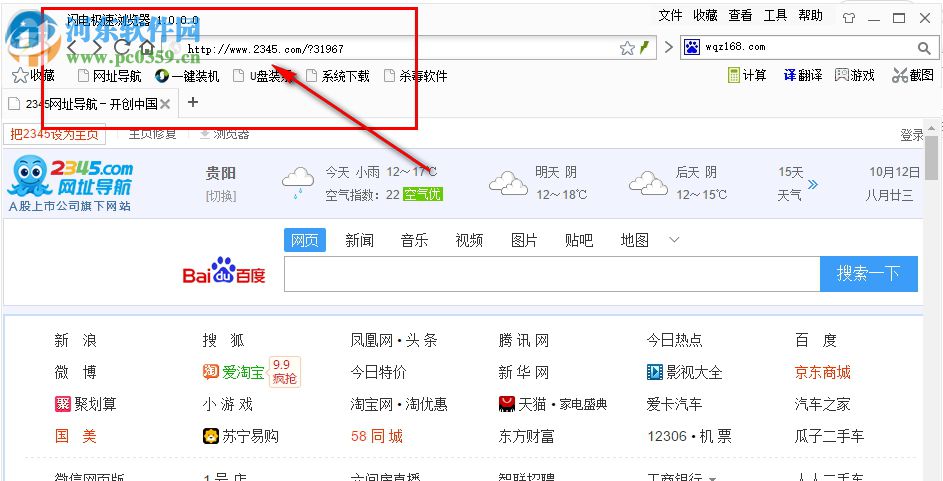Open the 58同城 link
The height and width of the screenshot is (481, 943).
[377, 436]
